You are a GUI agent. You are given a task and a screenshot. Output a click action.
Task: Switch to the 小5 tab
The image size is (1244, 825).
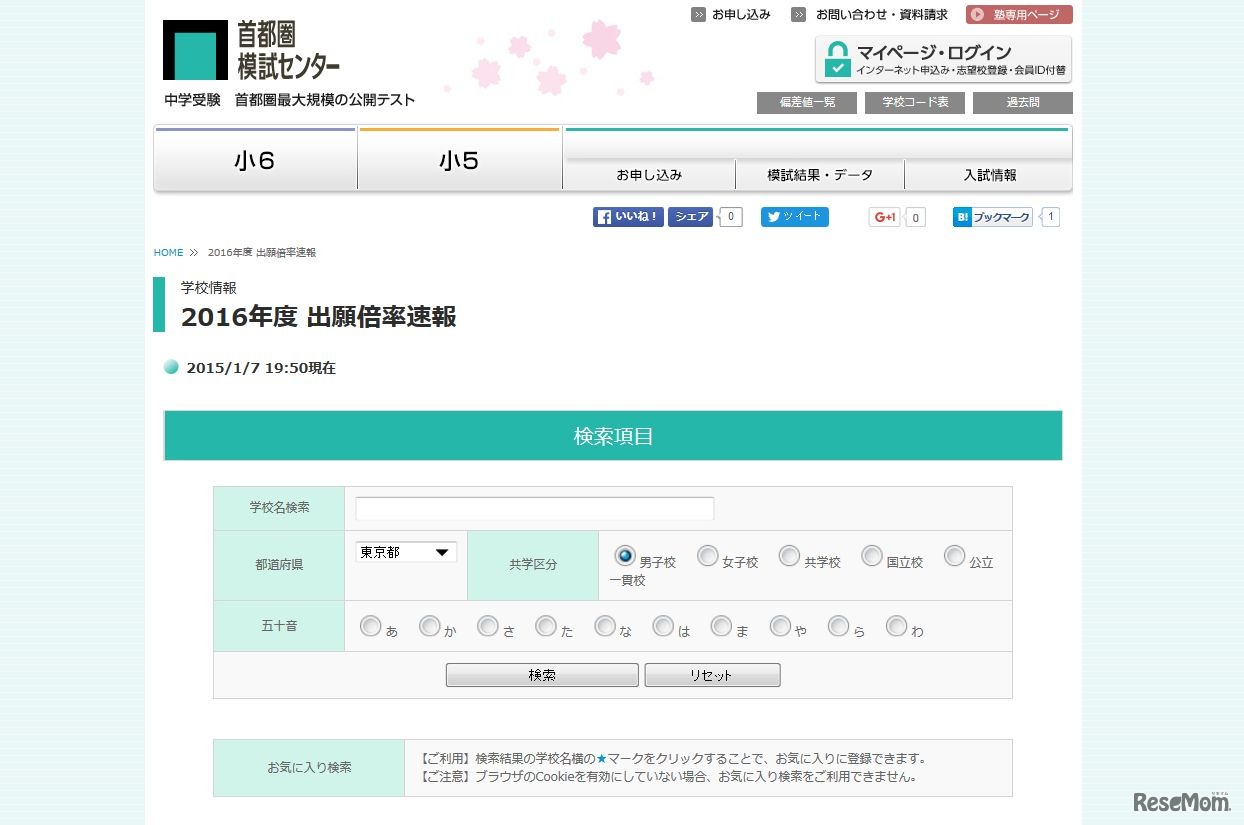(459, 159)
